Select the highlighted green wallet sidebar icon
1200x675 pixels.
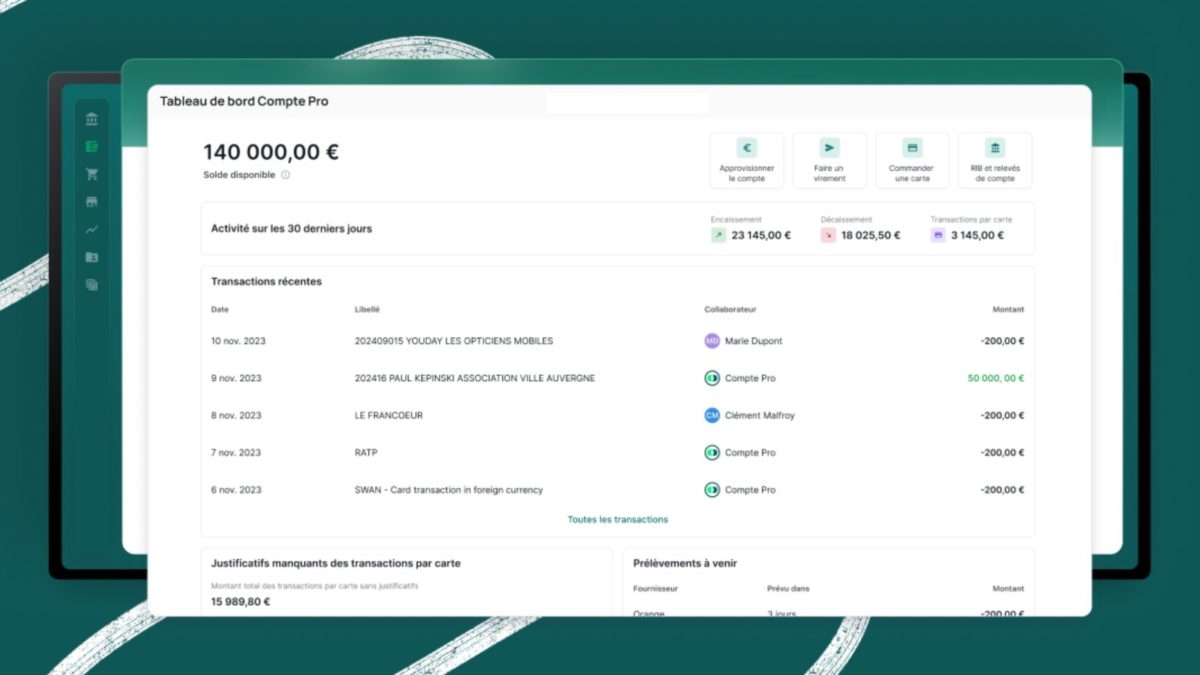(x=92, y=147)
